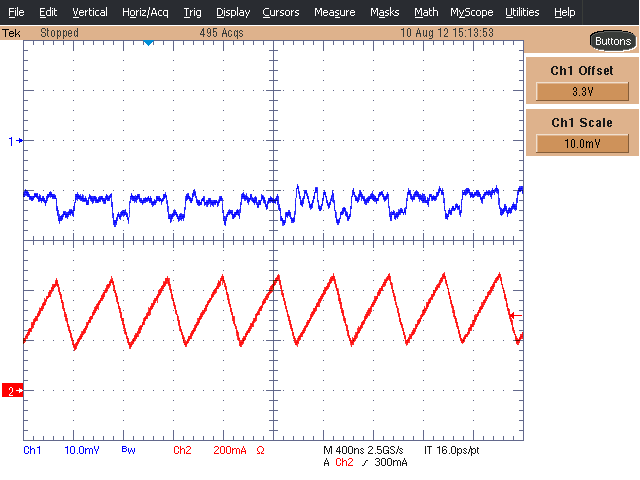This screenshot has height=480, width=640.
Task: Click the blue channel 1 ground marker
Action: tap(16, 141)
